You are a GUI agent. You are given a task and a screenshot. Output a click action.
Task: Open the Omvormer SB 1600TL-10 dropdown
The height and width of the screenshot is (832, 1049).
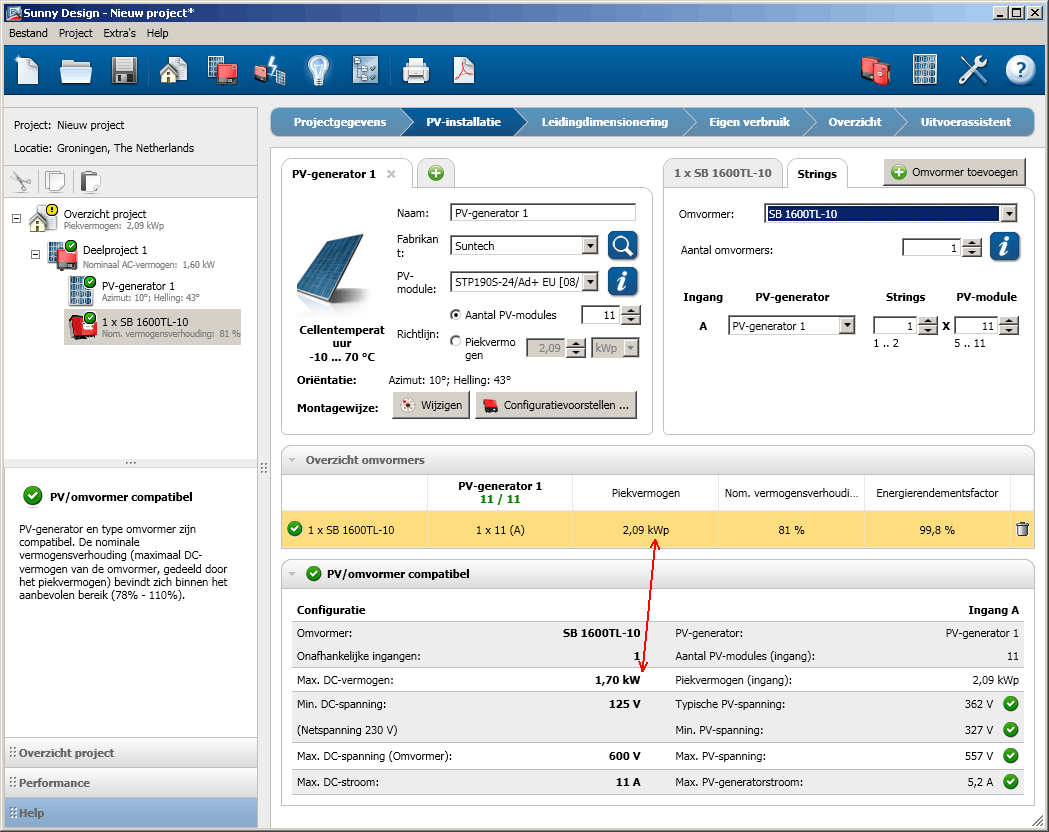pyautogui.click(x=1009, y=213)
